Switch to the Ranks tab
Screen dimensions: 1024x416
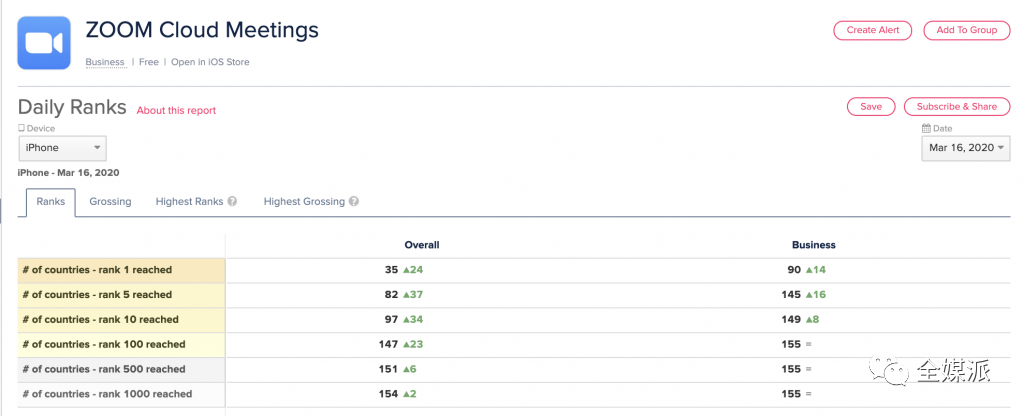[50, 202]
